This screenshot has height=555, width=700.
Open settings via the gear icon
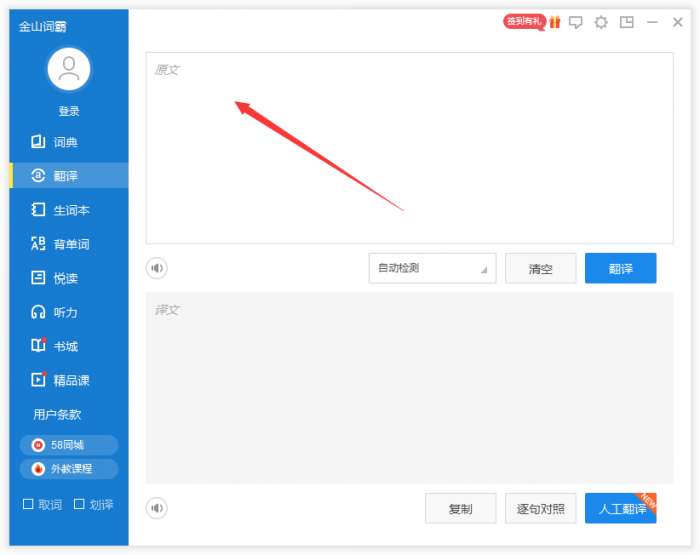[x=601, y=22]
